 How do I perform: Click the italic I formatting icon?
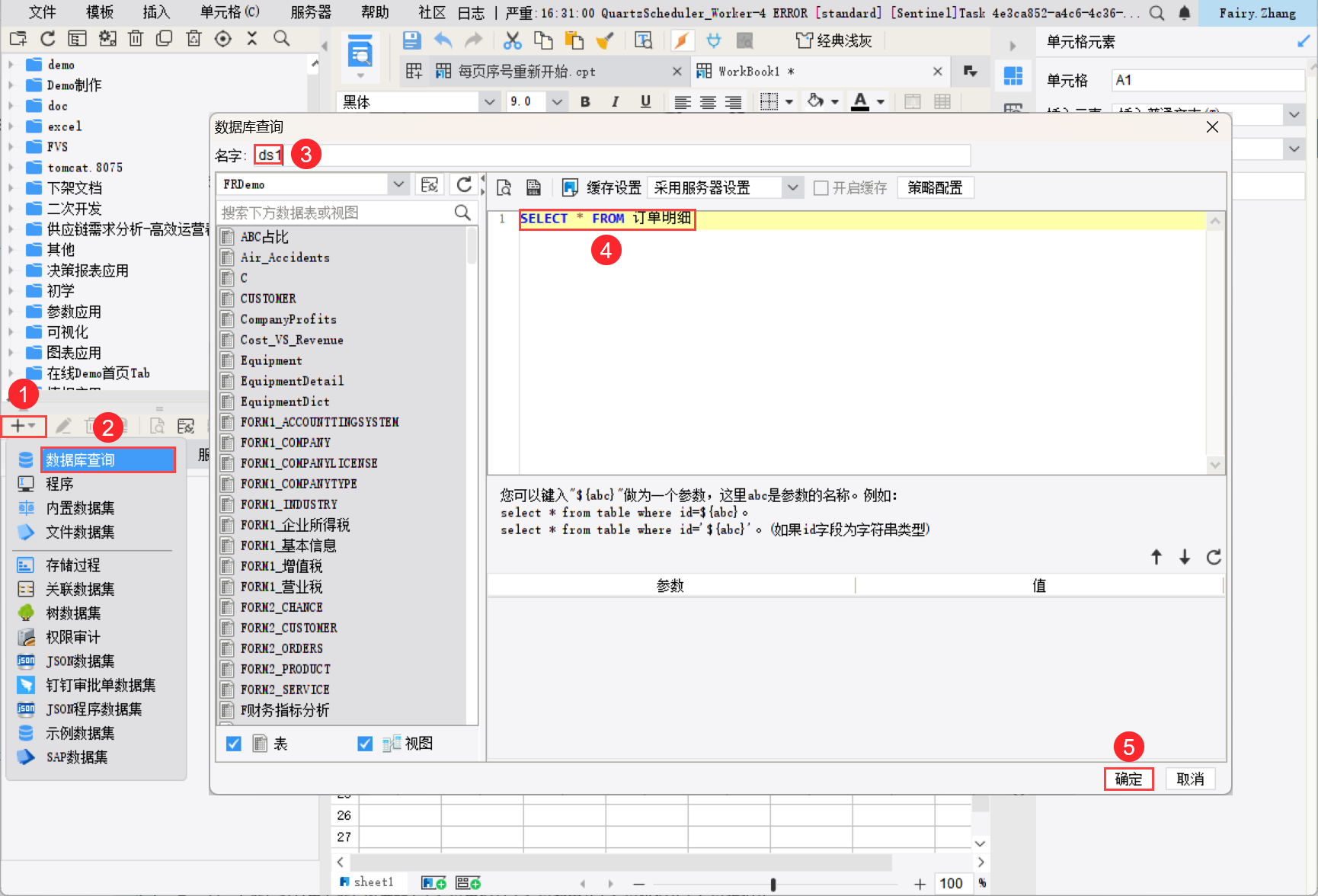coord(615,101)
